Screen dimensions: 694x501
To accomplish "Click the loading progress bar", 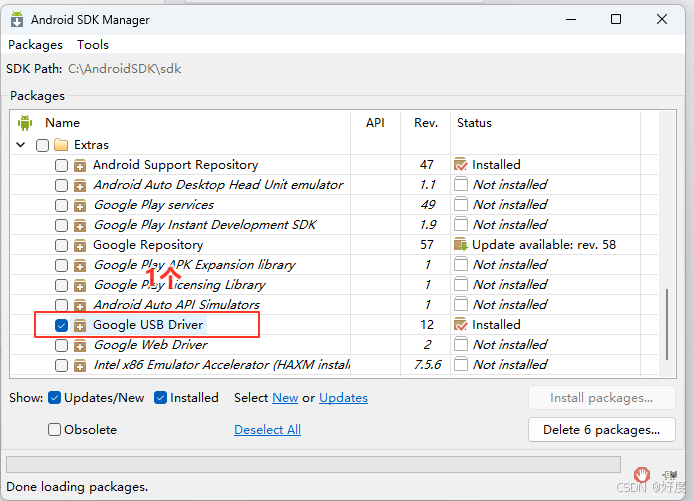I will click(313, 465).
